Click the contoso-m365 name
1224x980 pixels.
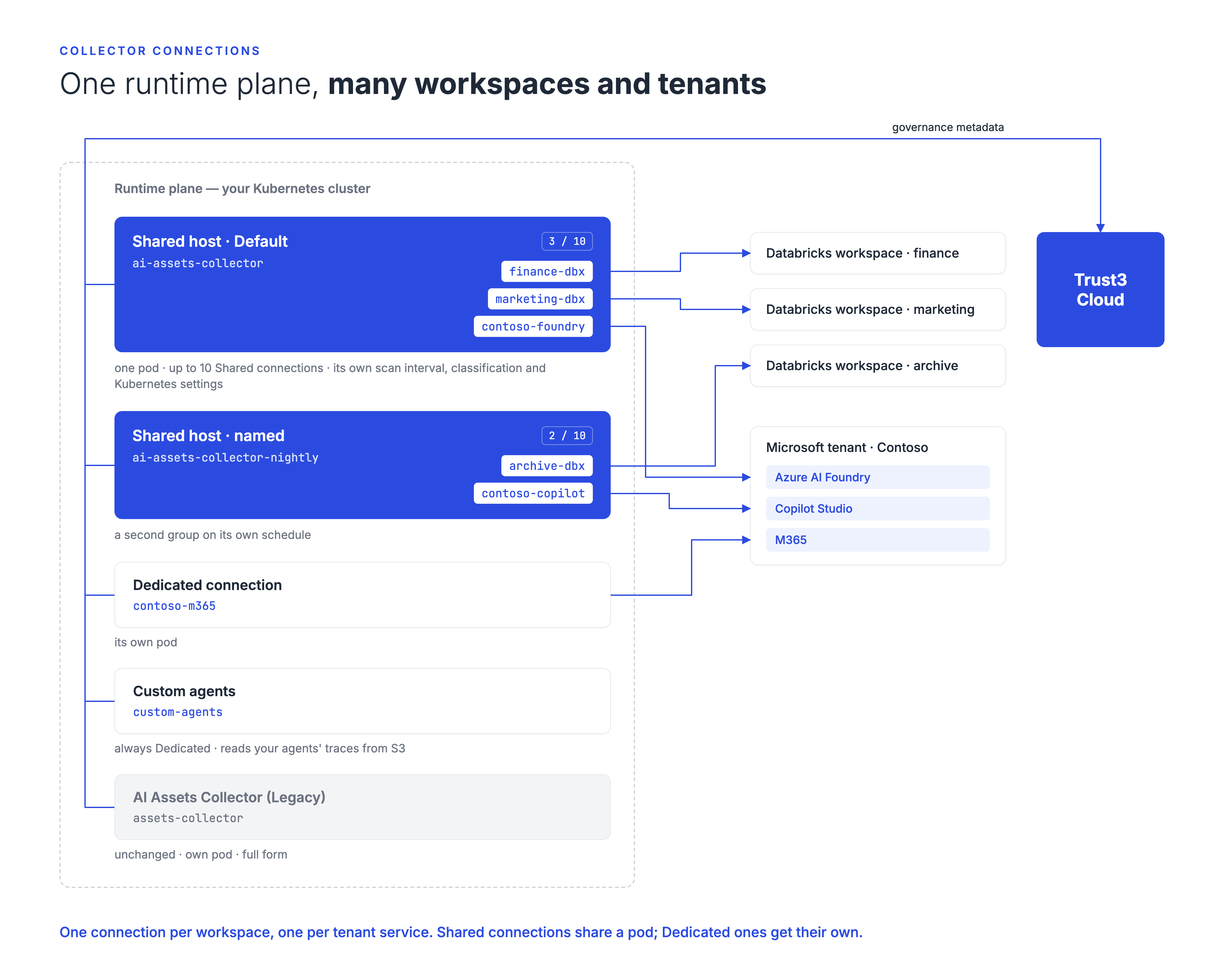(174, 606)
